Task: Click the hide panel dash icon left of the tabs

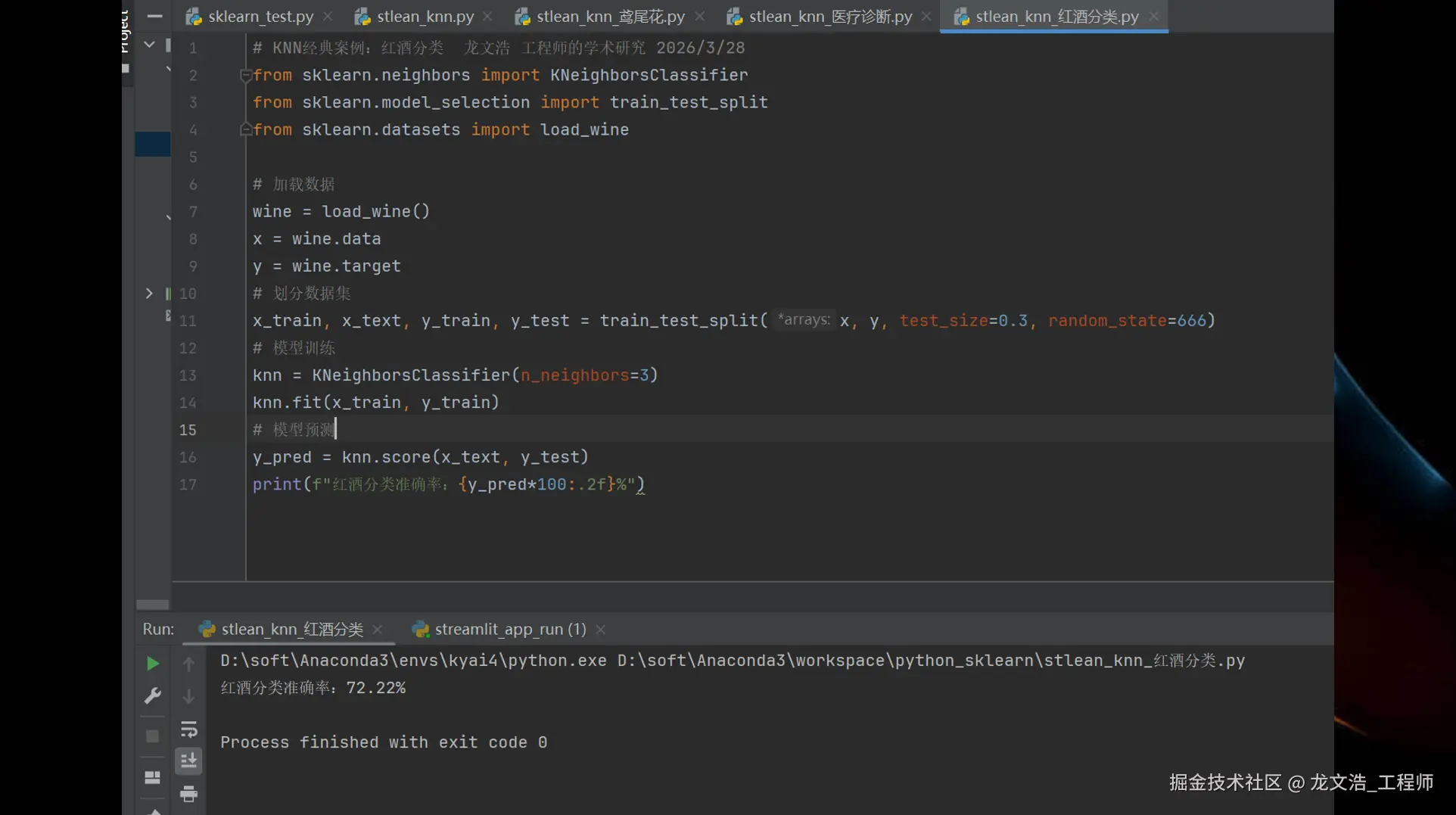Action: tap(154, 16)
